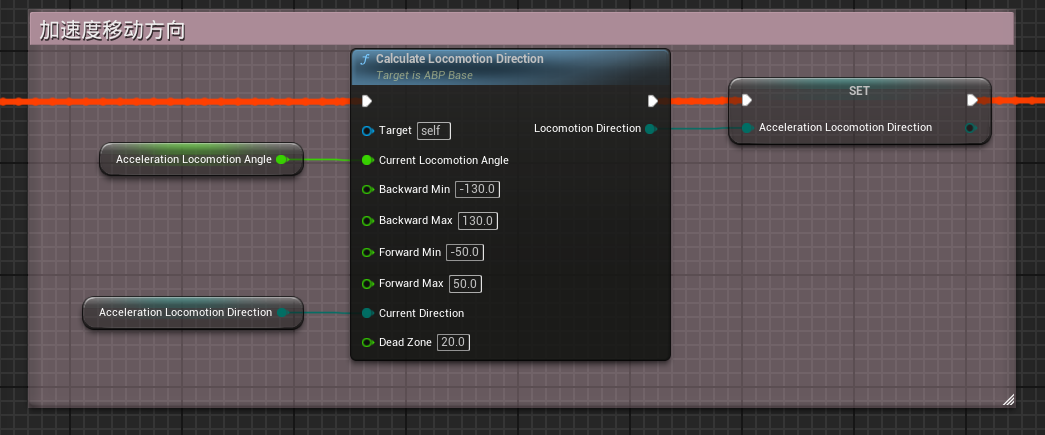Image resolution: width=1045 pixels, height=435 pixels.
Task: Click the Locomotion Direction output pin
Action: (x=650, y=129)
